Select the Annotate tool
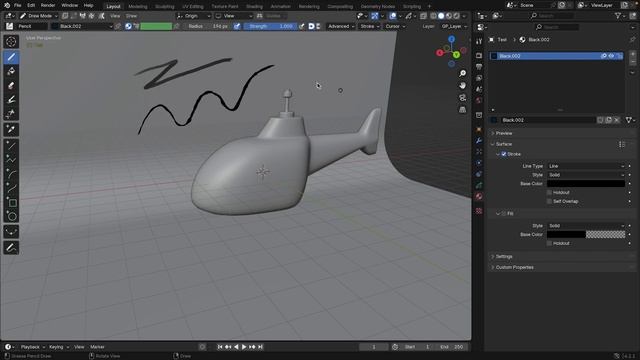Viewport: 640px width, 360px height. (x=11, y=247)
